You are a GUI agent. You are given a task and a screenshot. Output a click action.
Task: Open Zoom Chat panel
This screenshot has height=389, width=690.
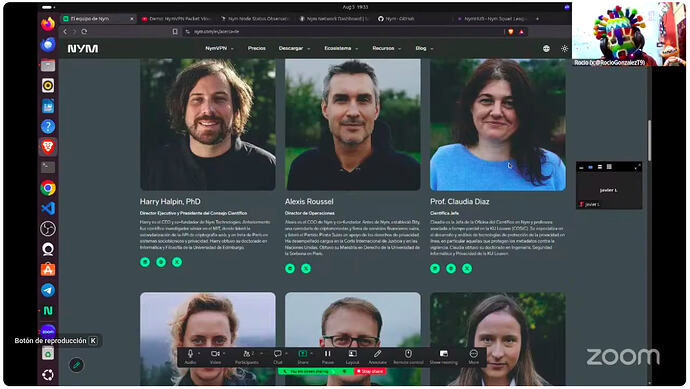tap(278, 356)
